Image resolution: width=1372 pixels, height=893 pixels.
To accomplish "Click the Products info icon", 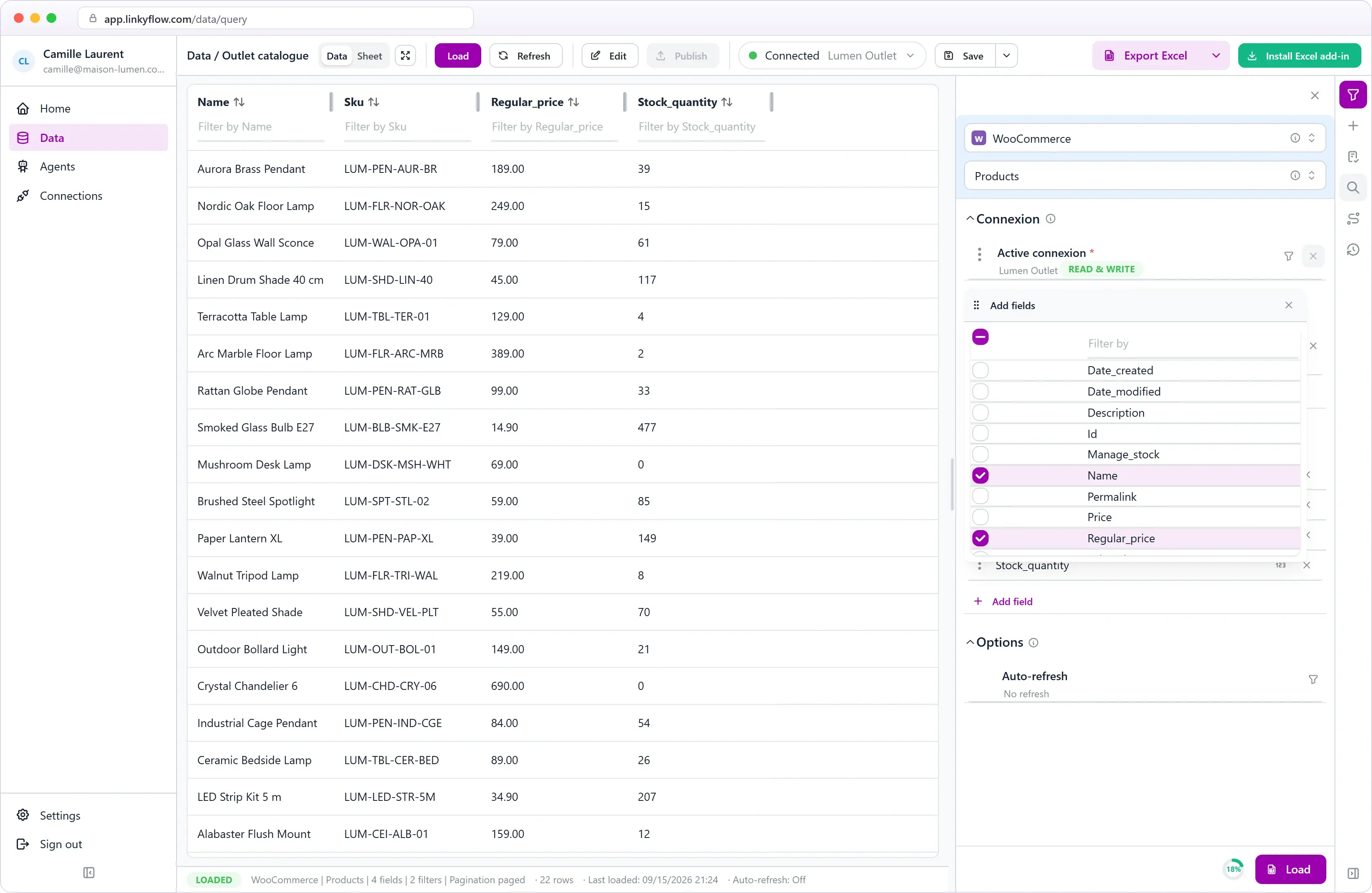I will [x=1295, y=175].
